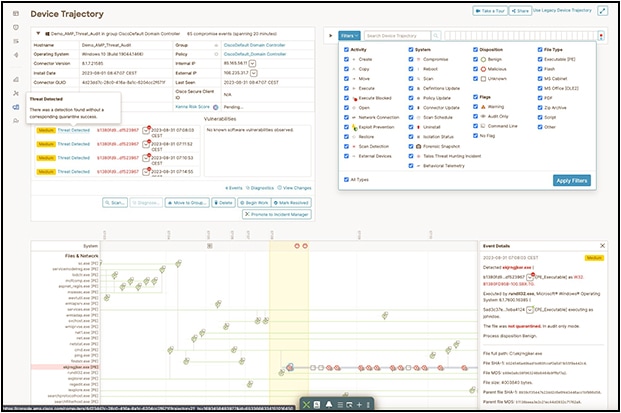Viewport: 621px width, 413px height.
Task: Open the hash dropdown on 07:10:53 threat row
Action: (x=146, y=158)
